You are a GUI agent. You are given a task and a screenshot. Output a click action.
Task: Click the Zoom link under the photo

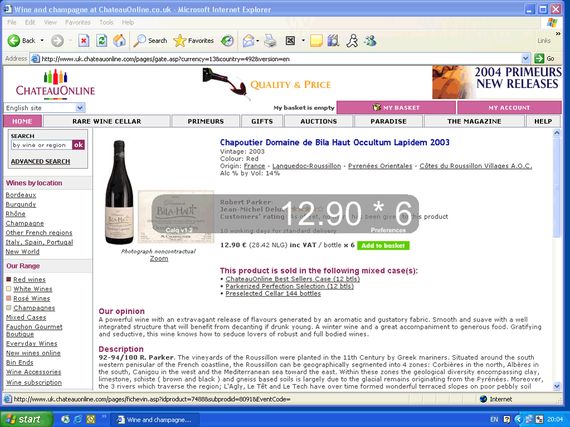coord(159,258)
